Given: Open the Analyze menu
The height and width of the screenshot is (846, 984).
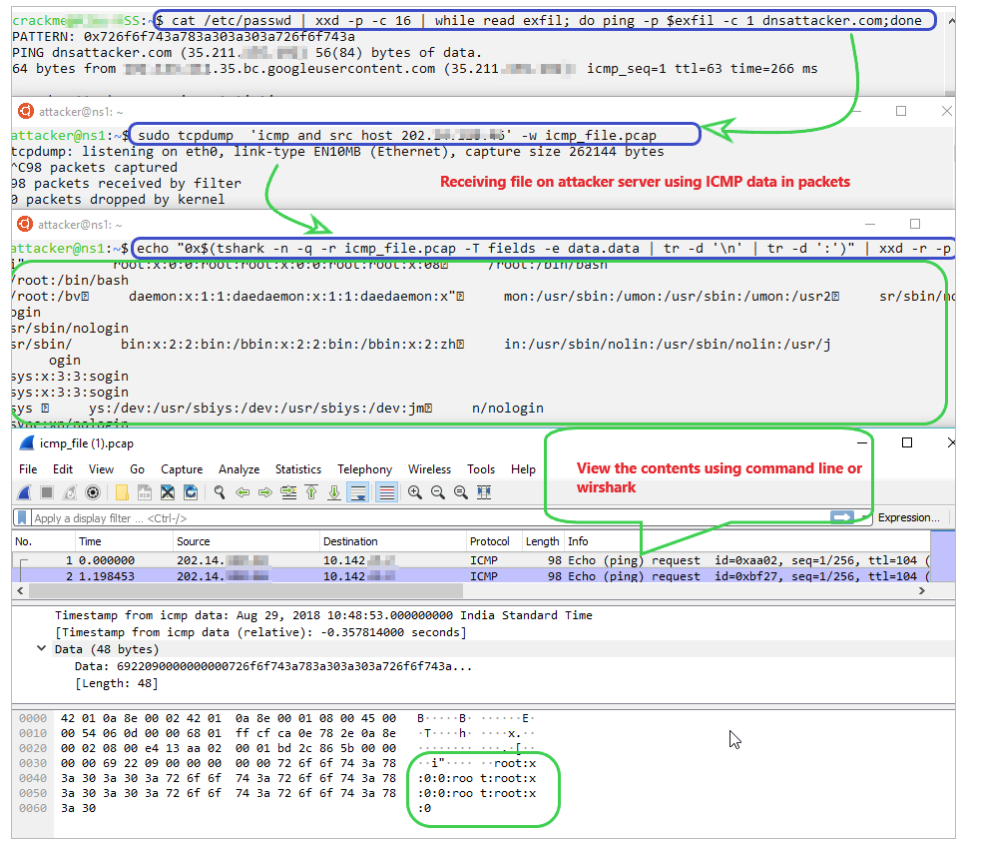Looking at the screenshot, I should tap(238, 469).
